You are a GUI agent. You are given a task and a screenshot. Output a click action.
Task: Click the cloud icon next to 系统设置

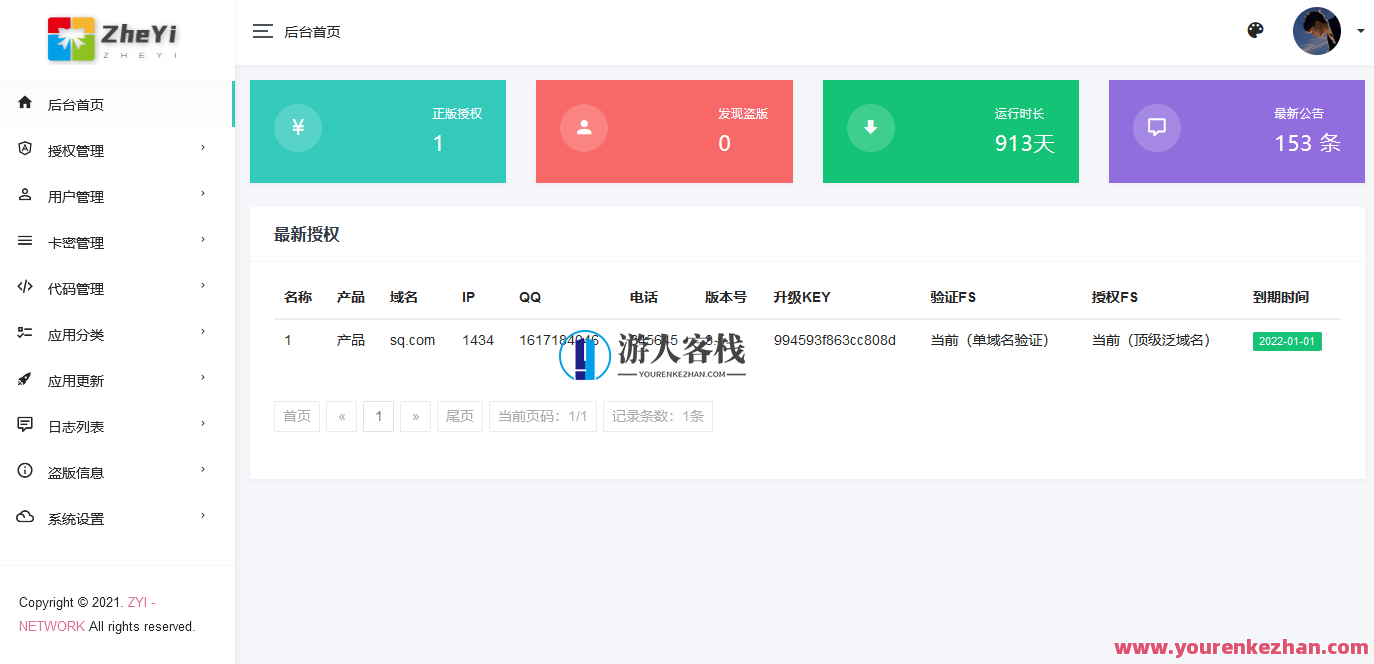click(24, 517)
